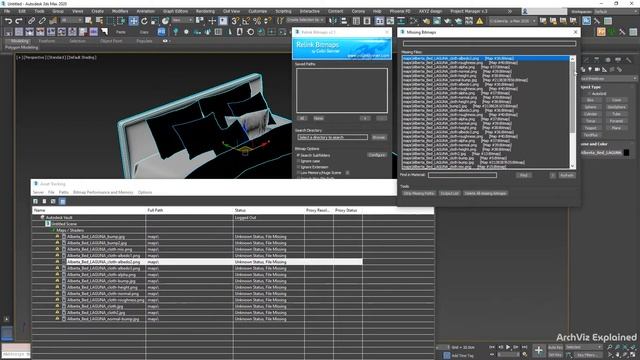Open the reference coordinate system dropdown
Screen dimensions: 640x360
(182, 20)
